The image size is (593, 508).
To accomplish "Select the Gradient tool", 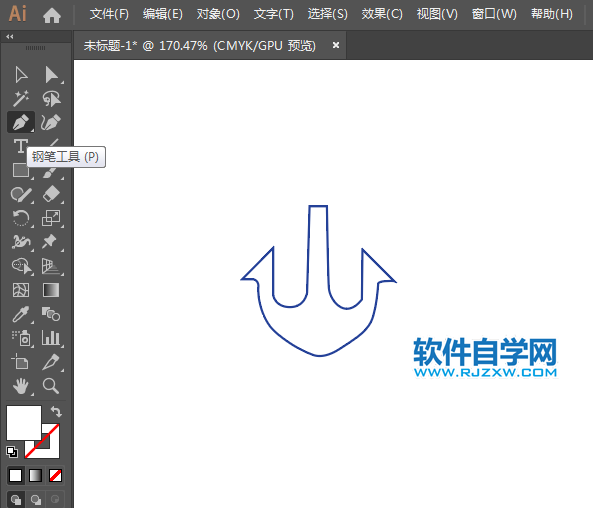I will coord(51,290).
